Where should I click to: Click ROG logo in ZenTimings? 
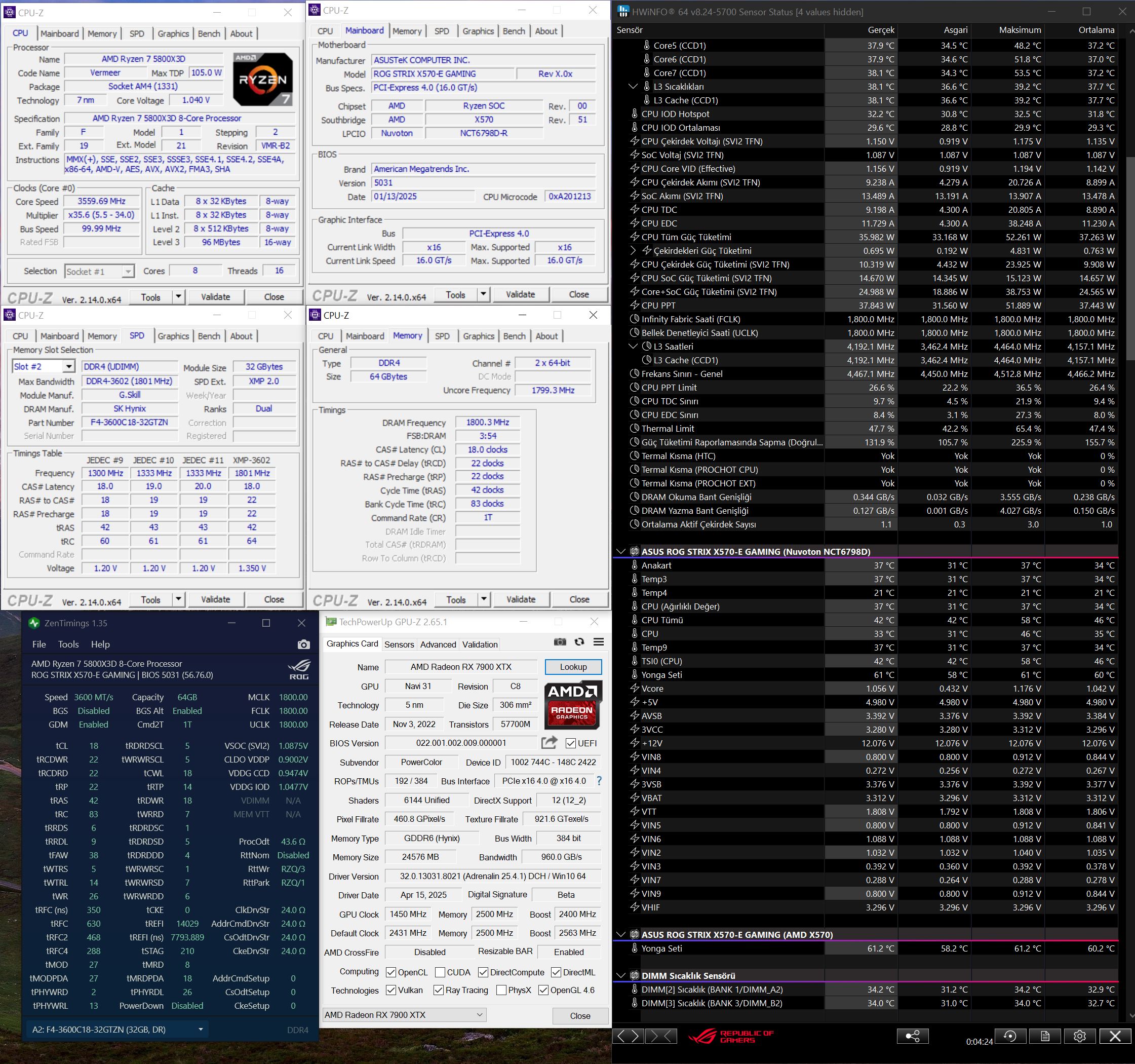coord(299,669)
